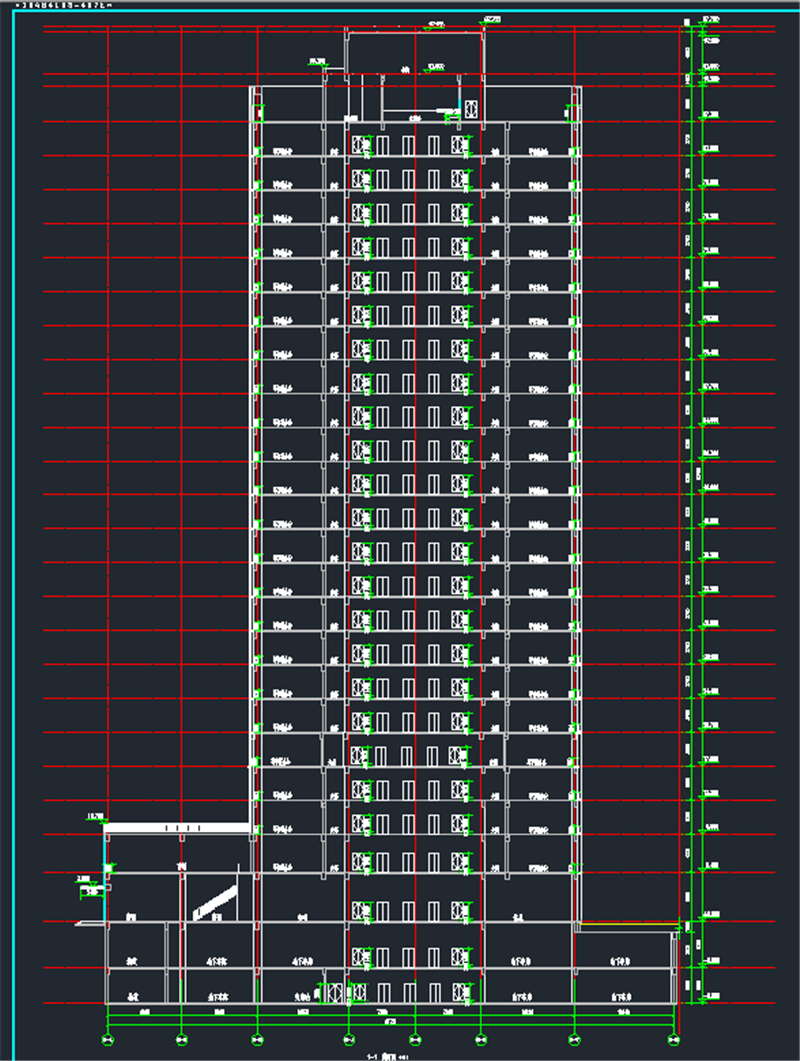Click the topmost elevation marker on the right dimension column
The width and height of the screenshot is (800, 1061).
710,20
